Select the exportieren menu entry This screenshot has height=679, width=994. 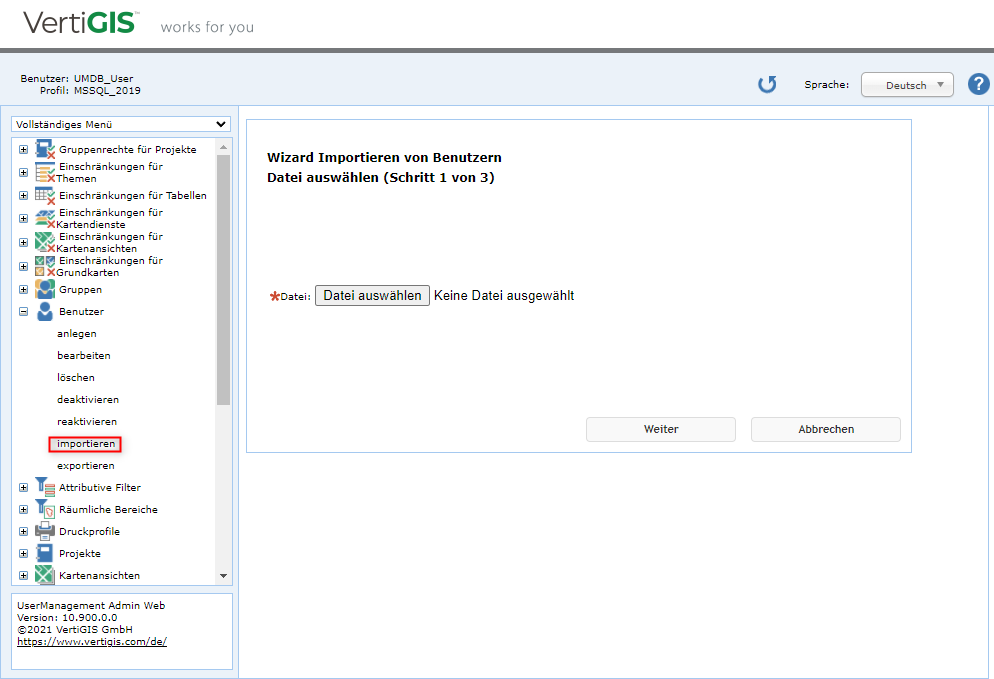tap(86, 466)
